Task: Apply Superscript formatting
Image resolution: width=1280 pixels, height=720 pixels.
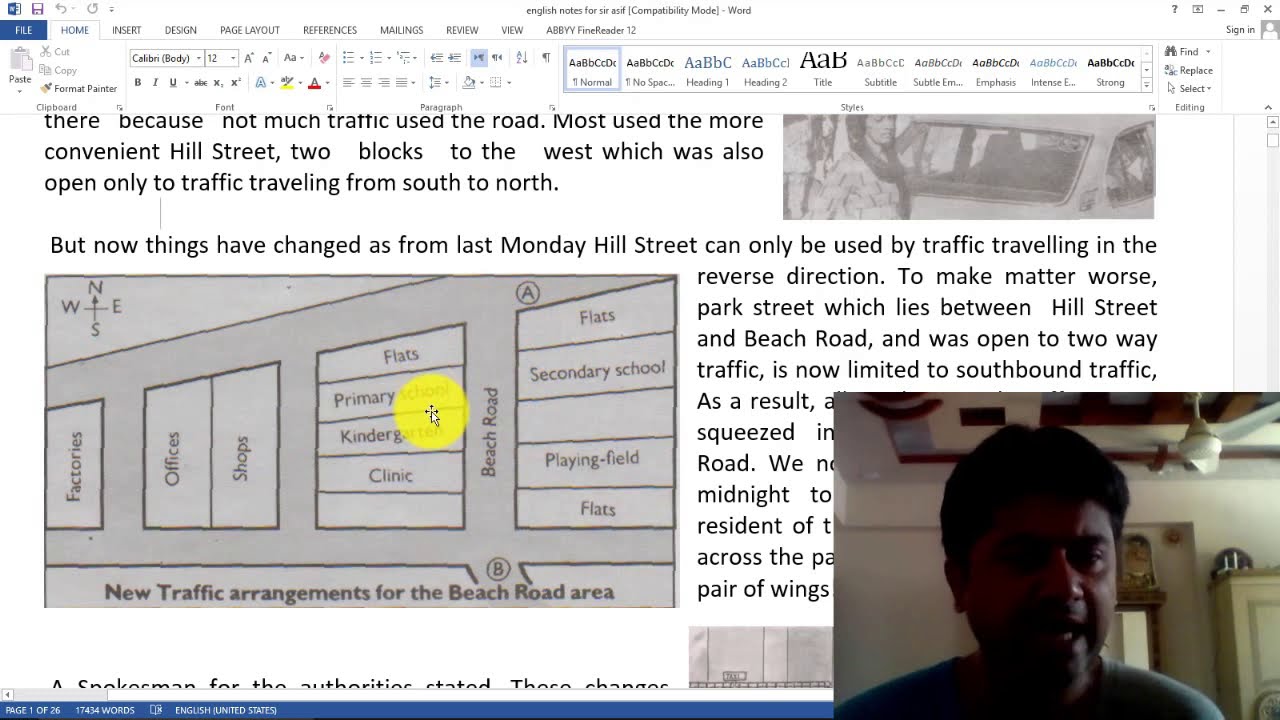Action: click(235, 82)
